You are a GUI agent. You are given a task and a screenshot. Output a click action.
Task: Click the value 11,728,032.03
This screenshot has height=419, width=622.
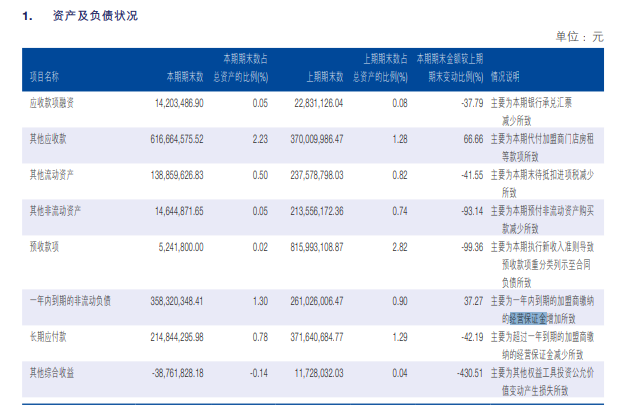319,373
